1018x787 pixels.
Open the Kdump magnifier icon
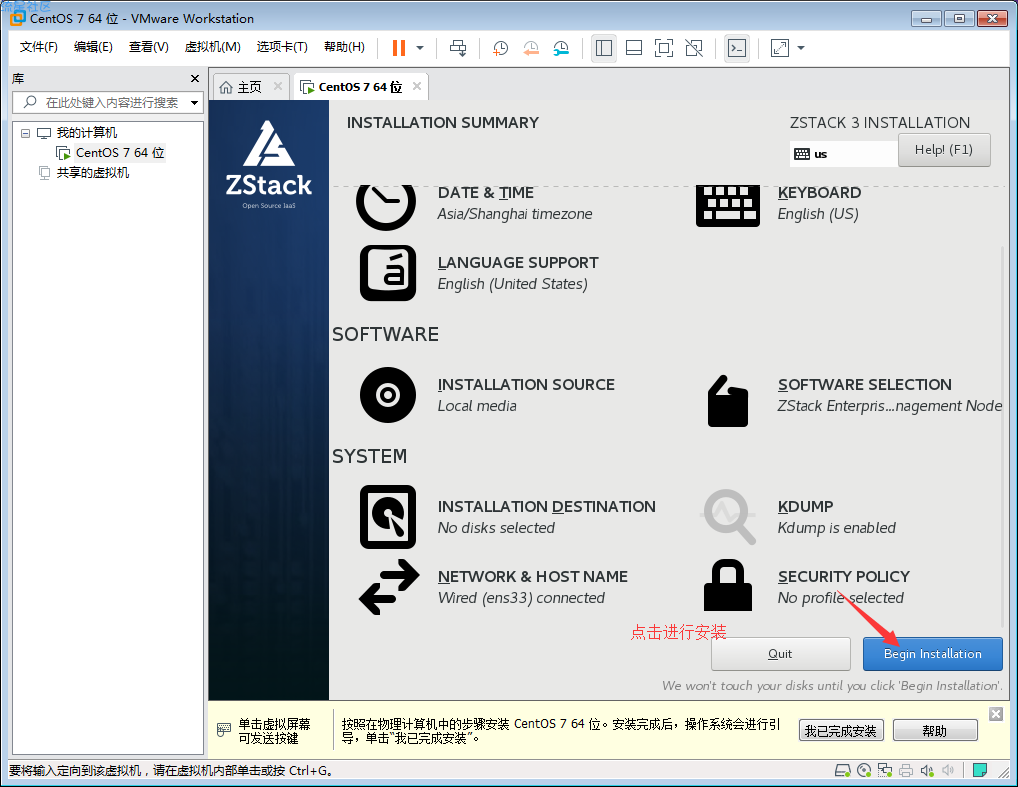pyautogui.click(x=729, y=517)
